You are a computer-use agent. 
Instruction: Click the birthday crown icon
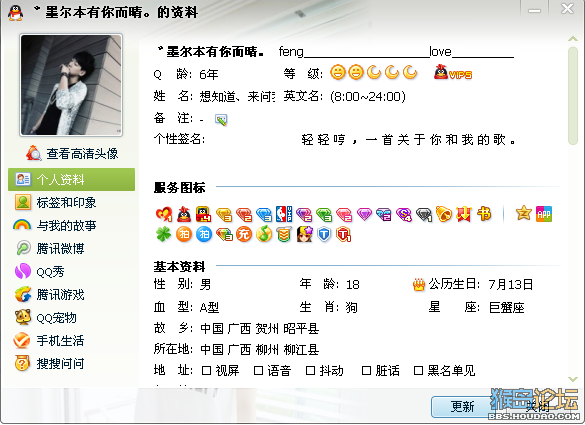(x=419, y=285)
